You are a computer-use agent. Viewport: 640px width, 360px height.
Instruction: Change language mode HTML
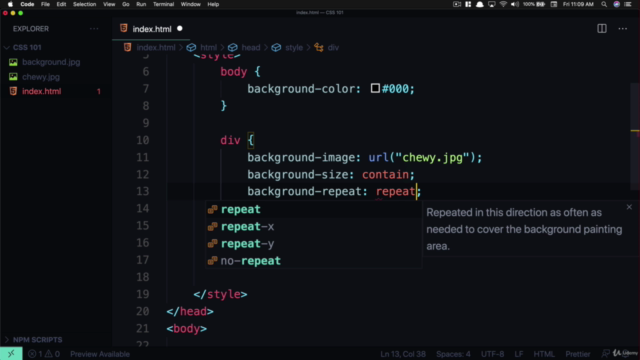pos(544,354)
